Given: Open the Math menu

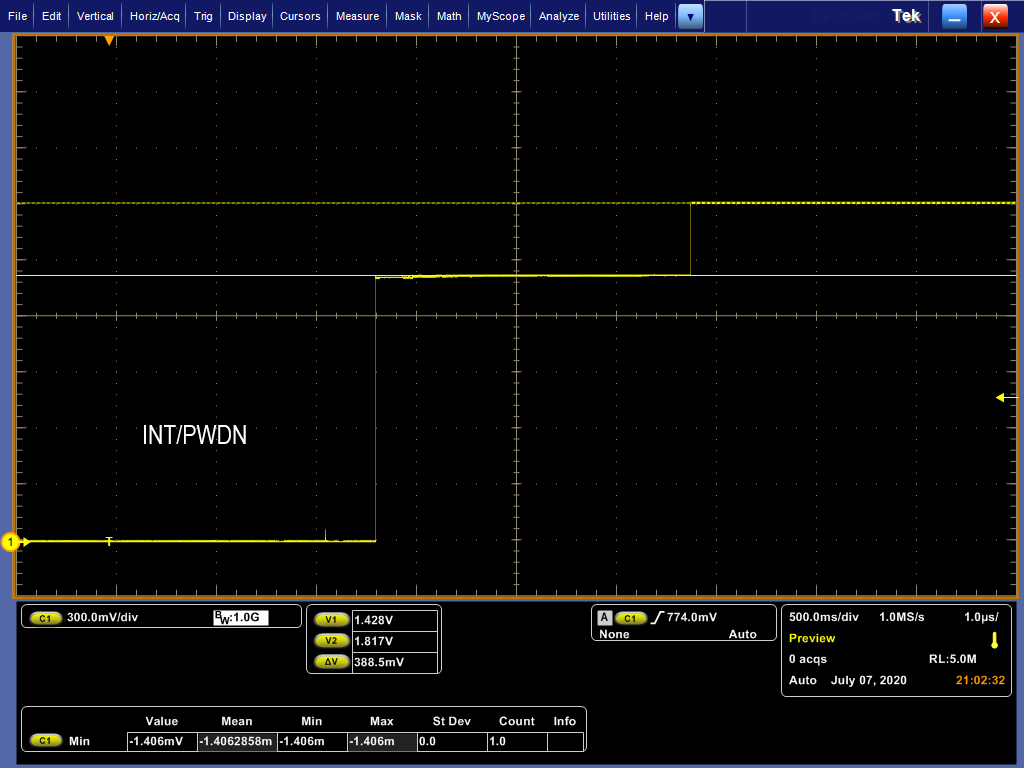Looking at the screenshot, I should 449,16.
